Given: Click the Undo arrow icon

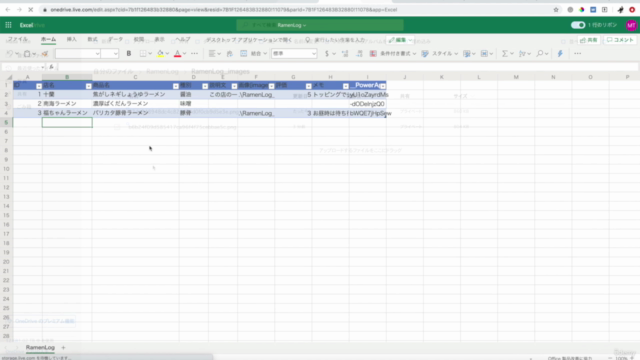Looking at the screenshot, I should 9,53.
